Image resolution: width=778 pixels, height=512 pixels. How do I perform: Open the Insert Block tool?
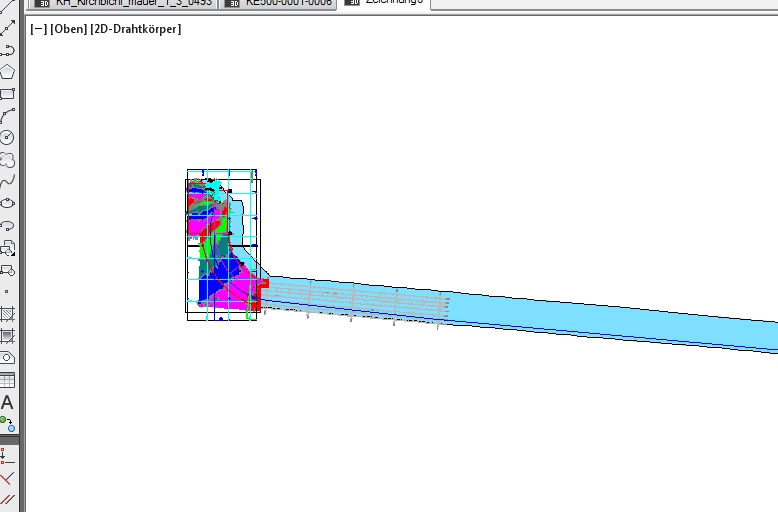point(7,248)
